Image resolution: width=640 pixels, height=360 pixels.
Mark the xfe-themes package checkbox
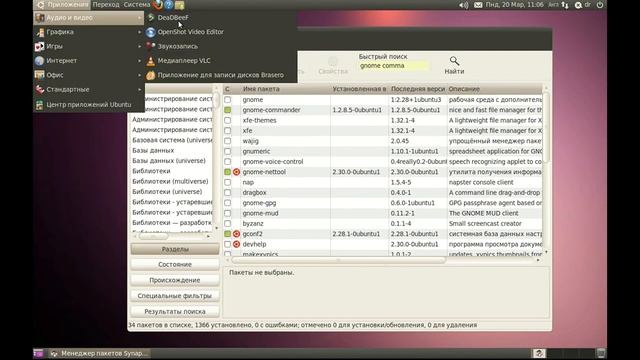coord(228,120)
